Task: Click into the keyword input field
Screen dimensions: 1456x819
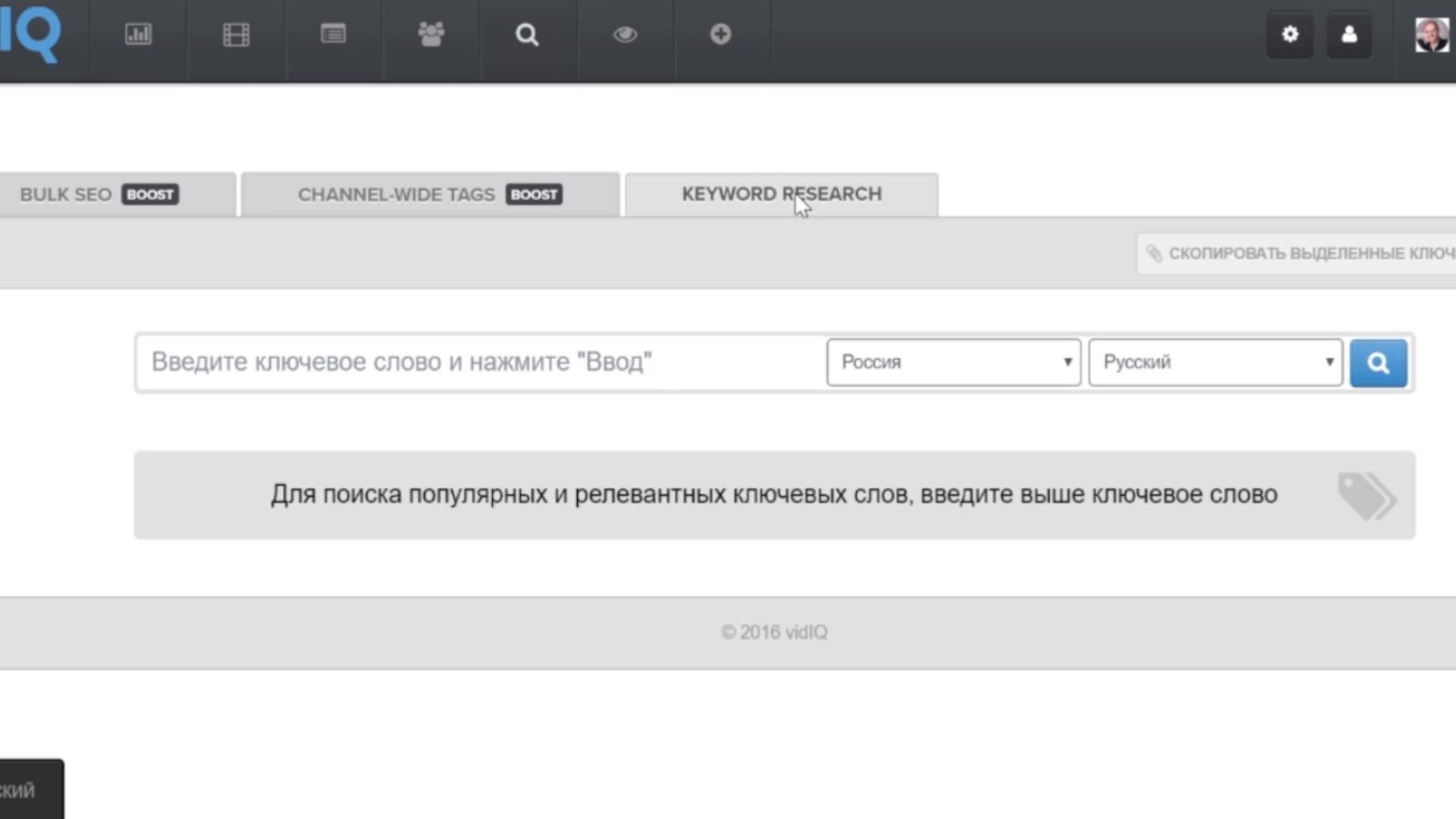Action: click(480, 361)
